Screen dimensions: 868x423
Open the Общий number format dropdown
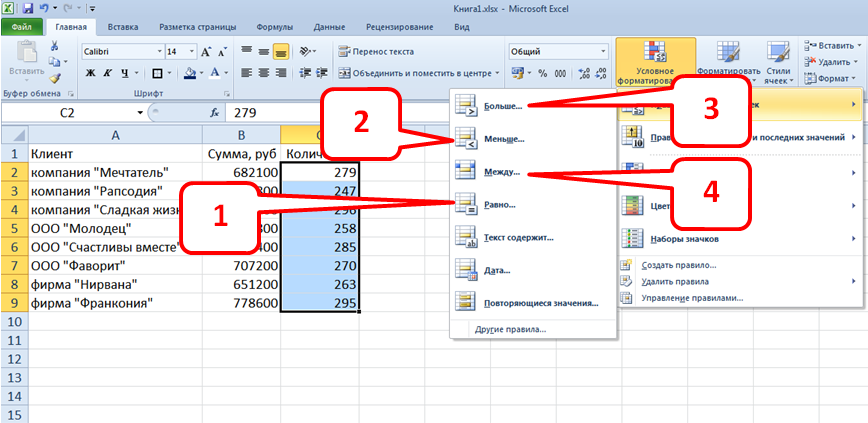pyautogui.click(x=603, y=51)
